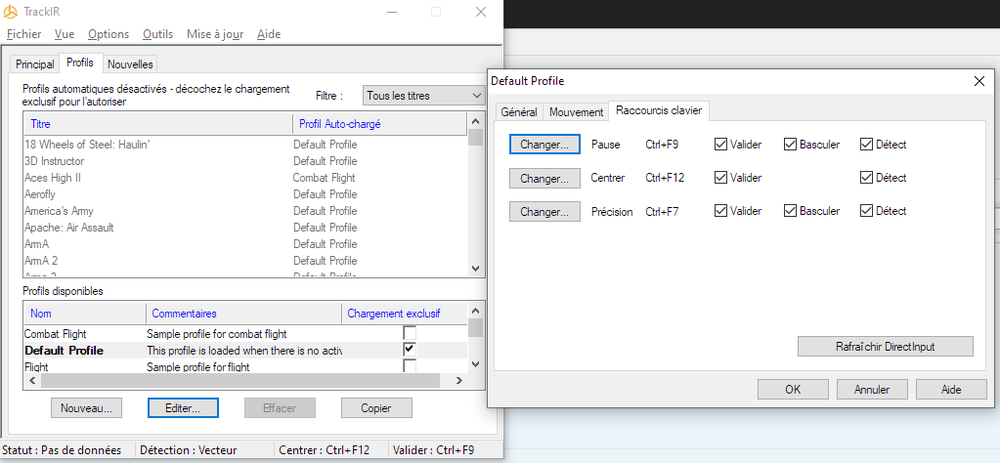Open the Options menu

point(108,34)
